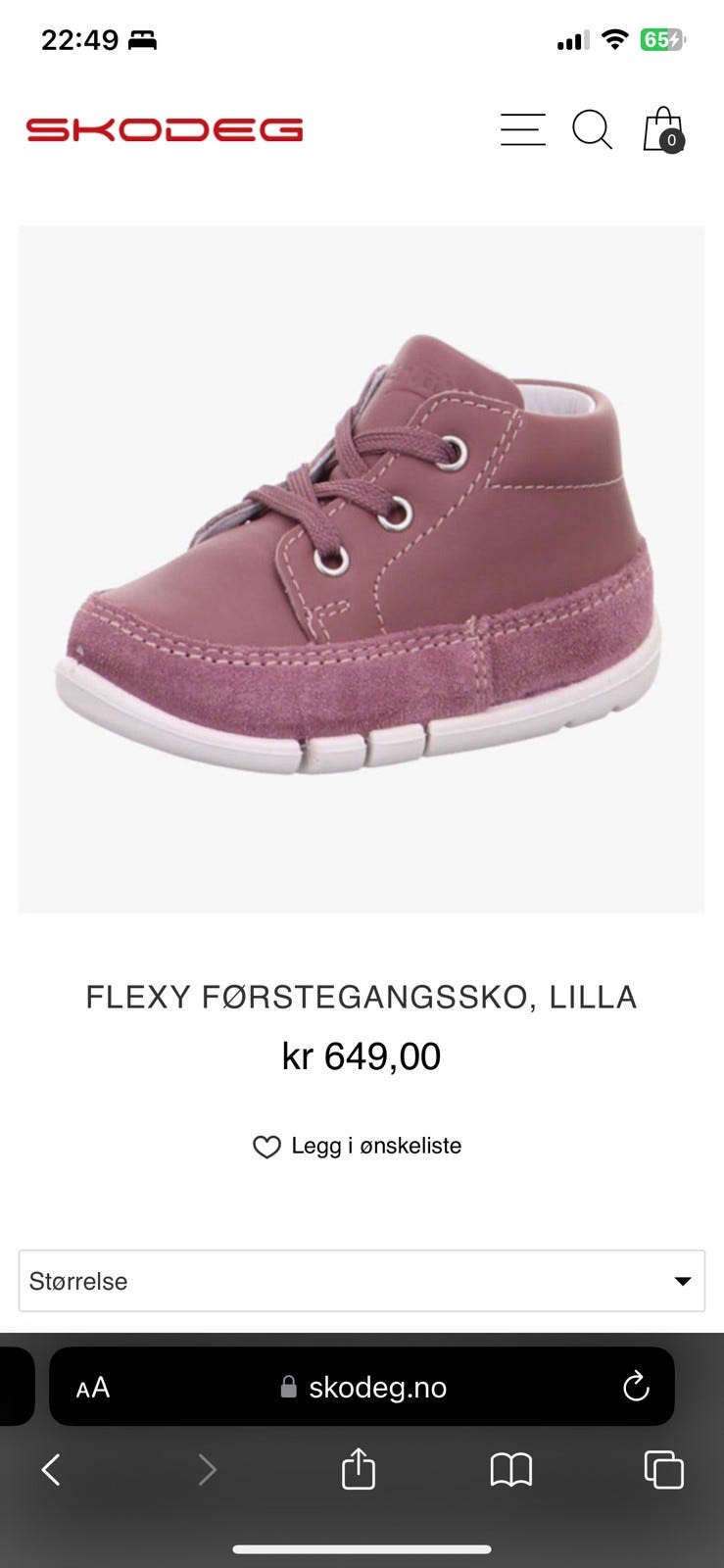Image resolution: width=724 pixels, height=1568 pixels.
Task: Tap the Skodeg logo
Action: point(165,129)
